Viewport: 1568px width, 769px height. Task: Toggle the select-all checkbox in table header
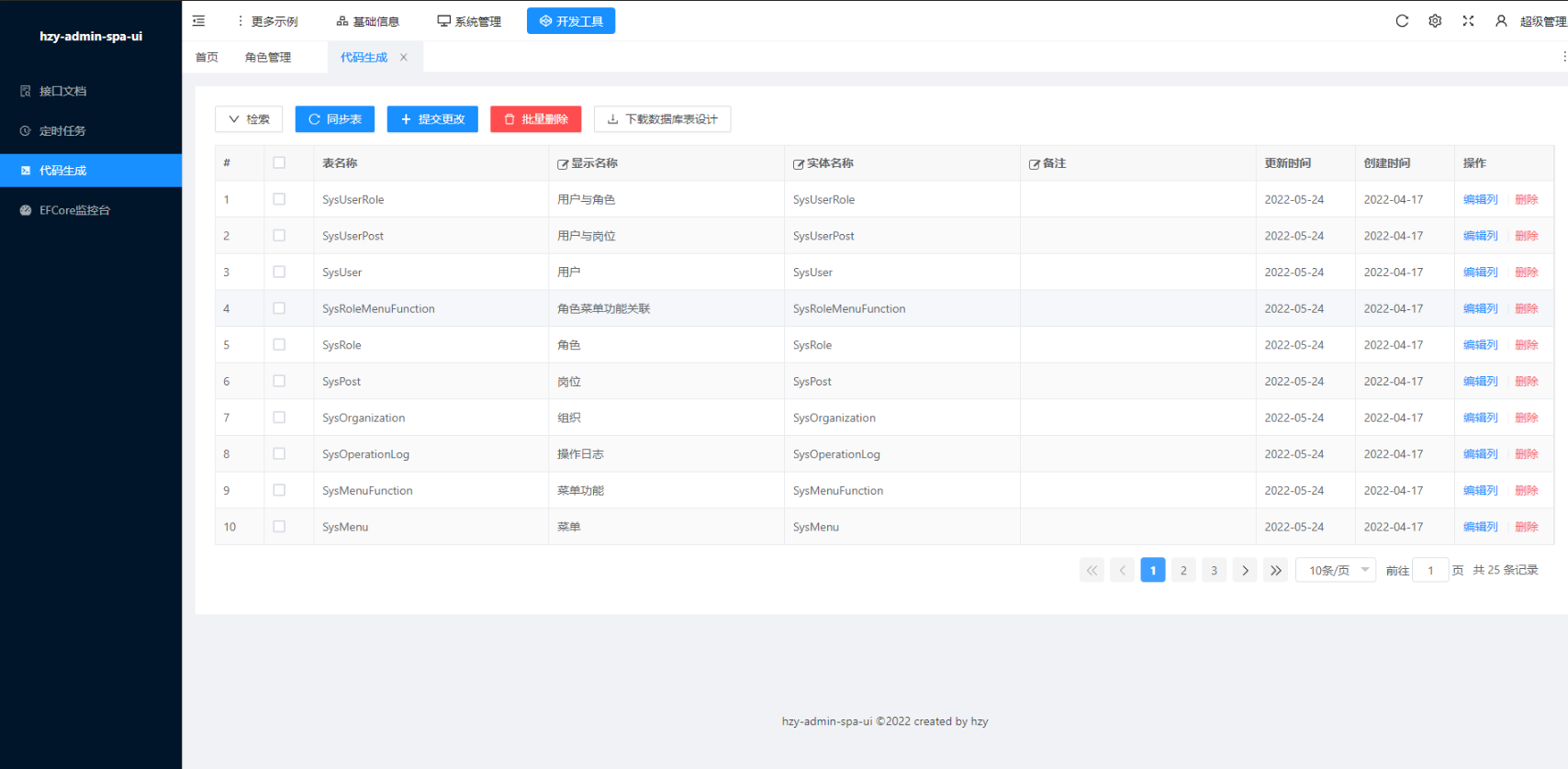coord(279,162)
